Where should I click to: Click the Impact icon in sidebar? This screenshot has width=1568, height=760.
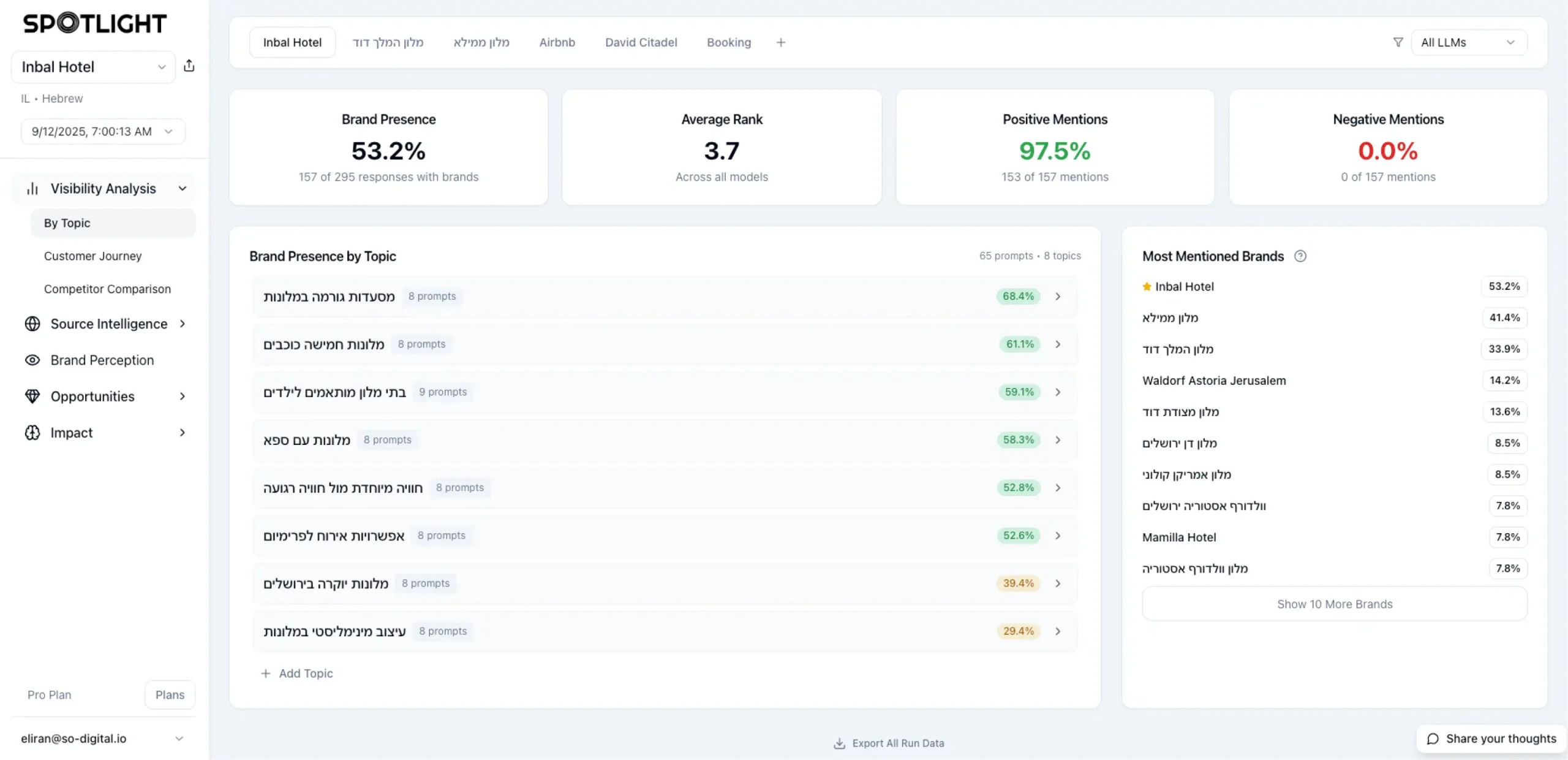[32, 433]
